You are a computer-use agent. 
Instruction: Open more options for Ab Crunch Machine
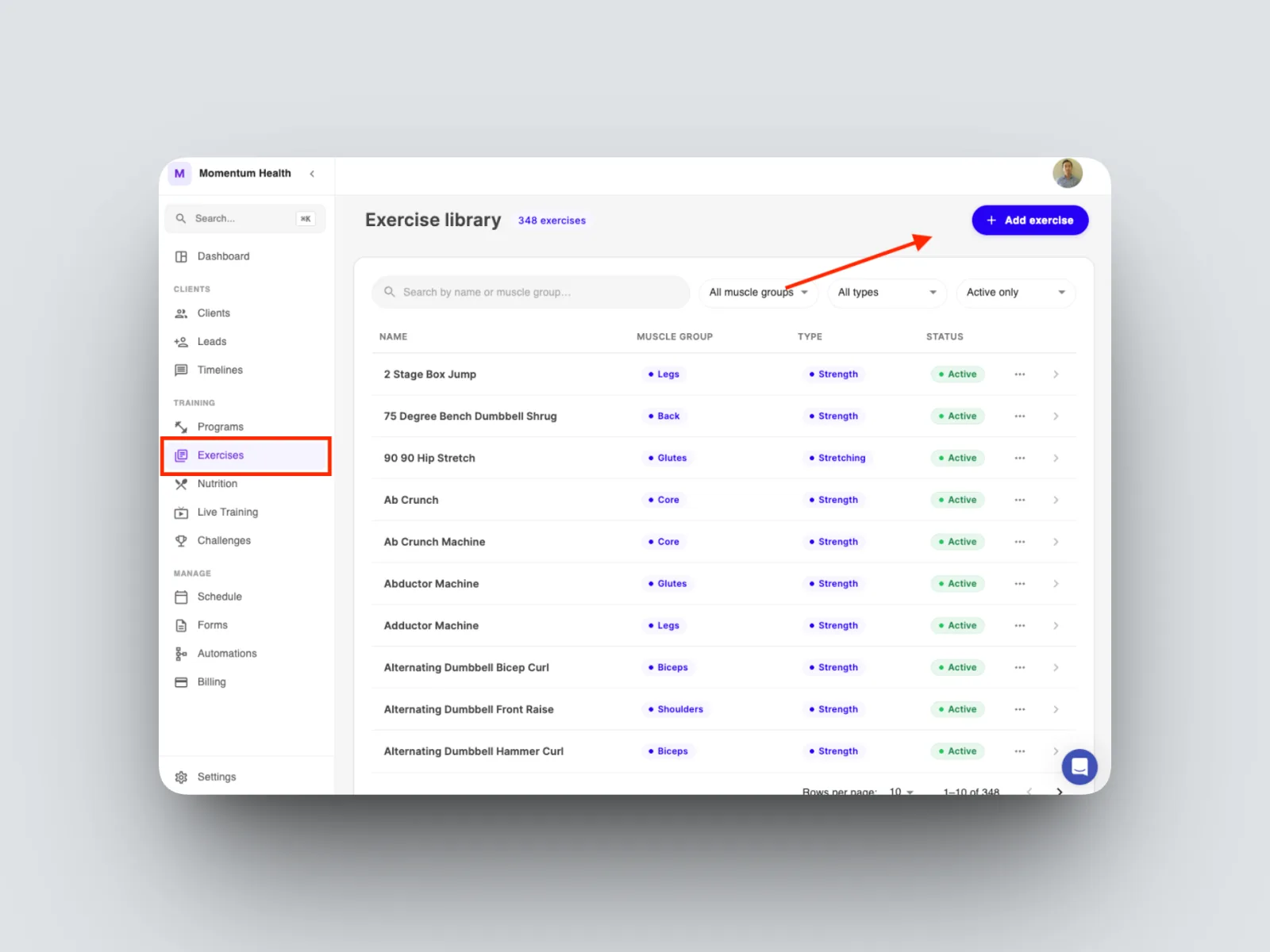(x=1020, y=542)
